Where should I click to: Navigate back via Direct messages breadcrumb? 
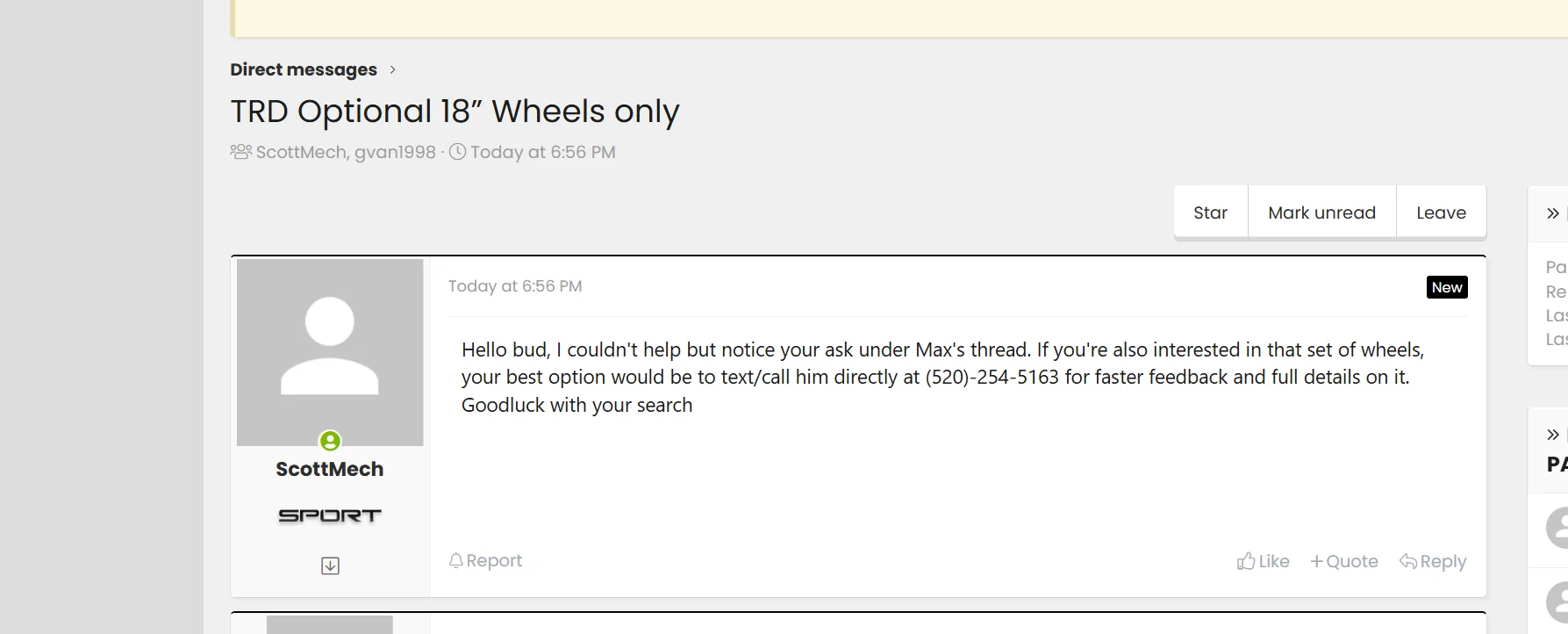[x=304, y=69]
